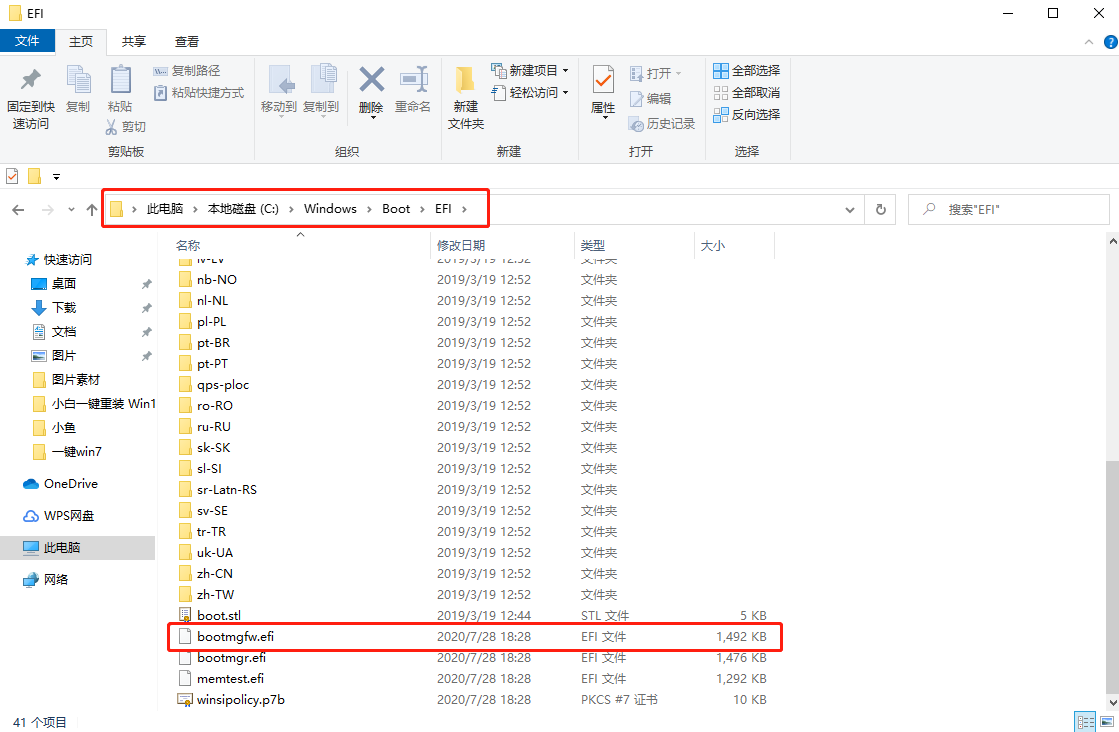1119x732 pixels.
Task: Open 历史记录 history
Action: click(662, 124)
